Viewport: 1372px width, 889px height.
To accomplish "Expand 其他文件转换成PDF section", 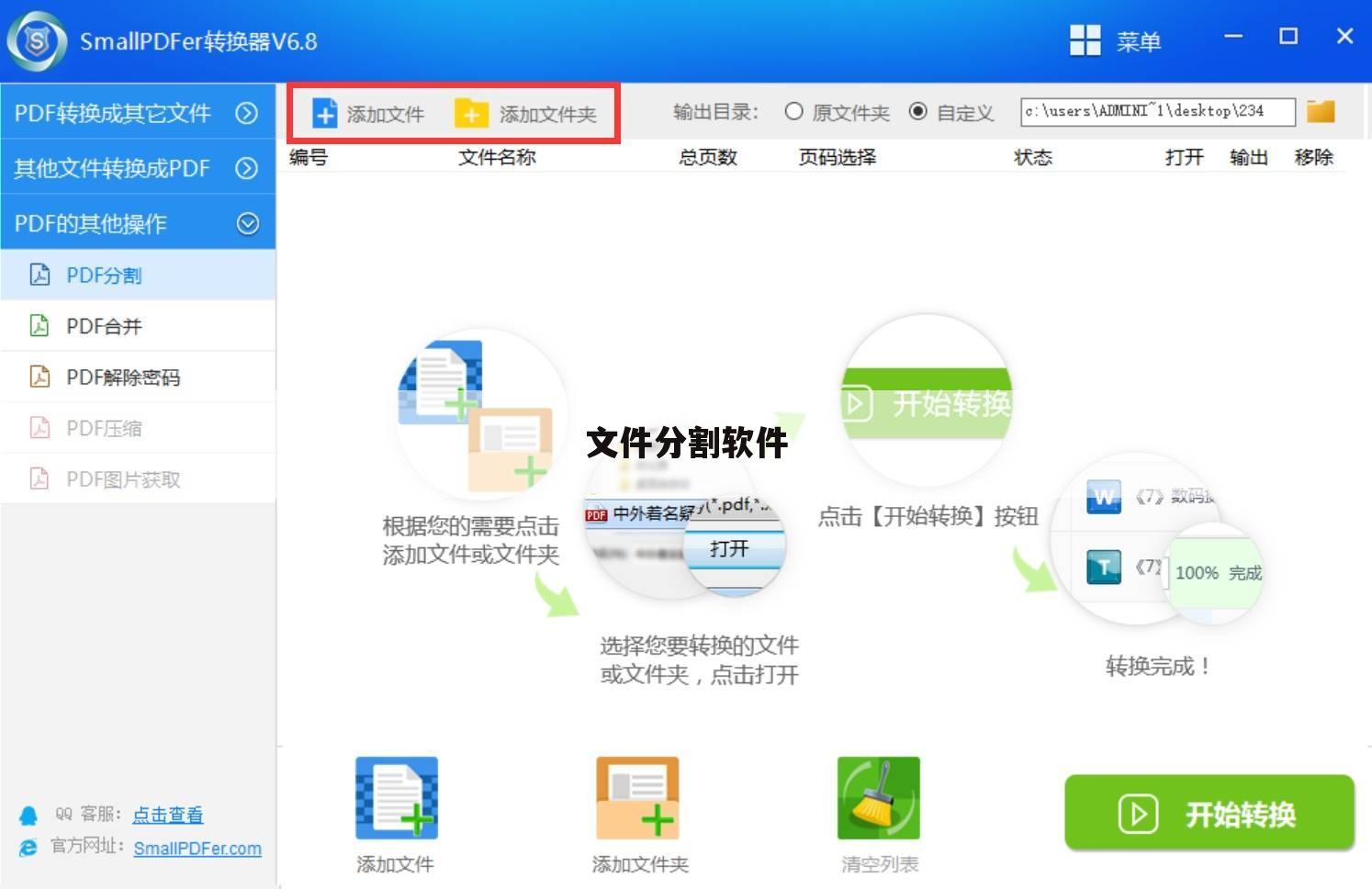I will tap(138, 168).
